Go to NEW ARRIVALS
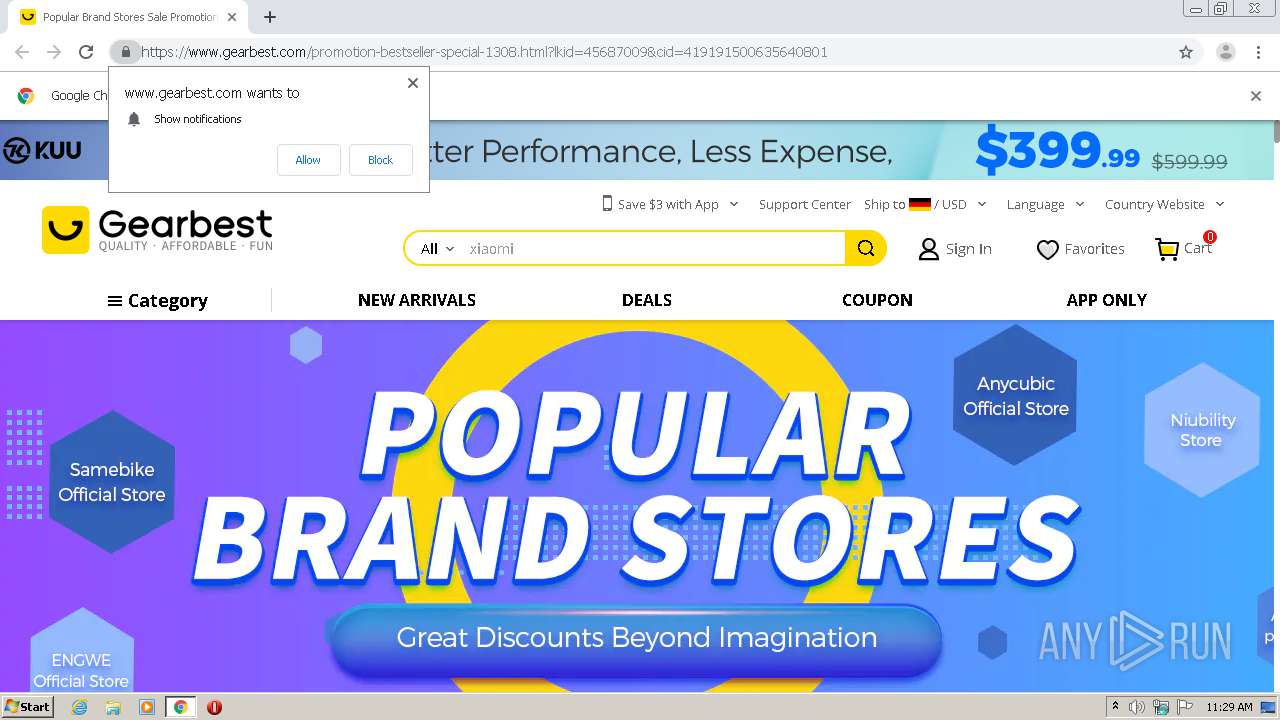This screenshot has width=1280, height=720. point(417,300)
